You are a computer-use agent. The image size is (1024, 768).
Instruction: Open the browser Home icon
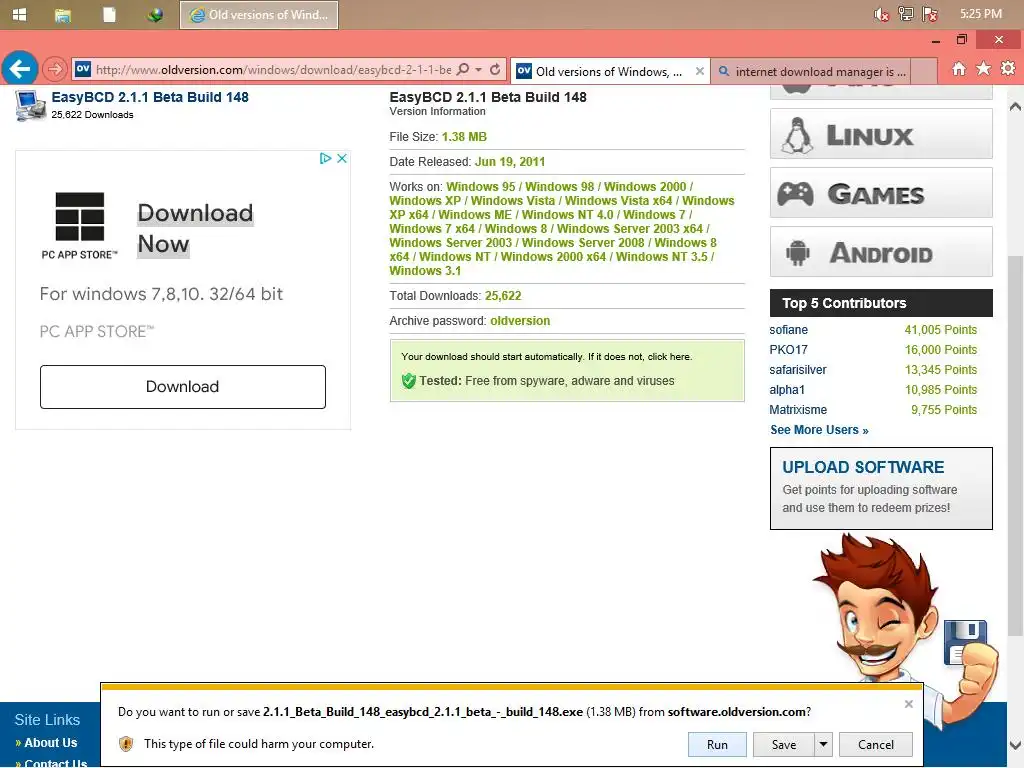[x=959, y=69]
